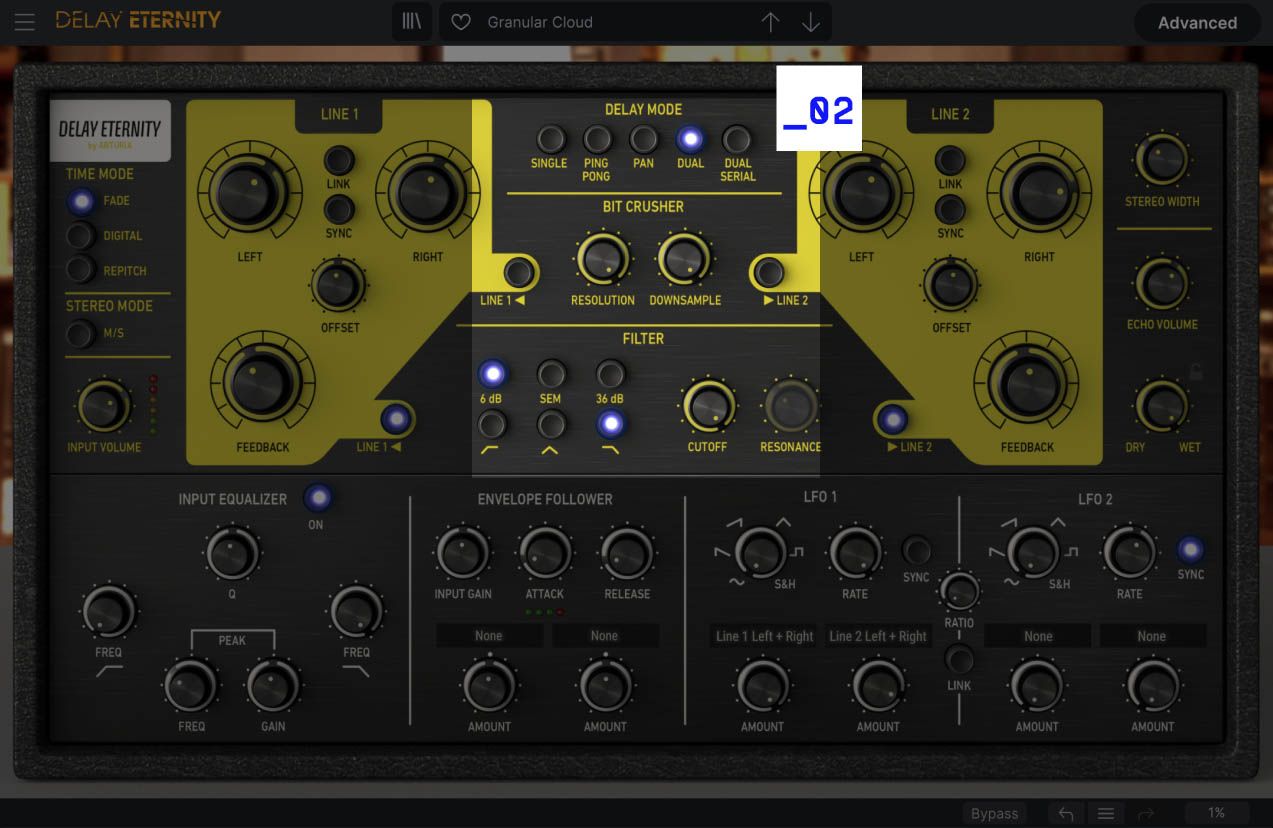1273x828 pixels.
Task: Click Input Equalizer Q knob
Action: click(232, 553)
